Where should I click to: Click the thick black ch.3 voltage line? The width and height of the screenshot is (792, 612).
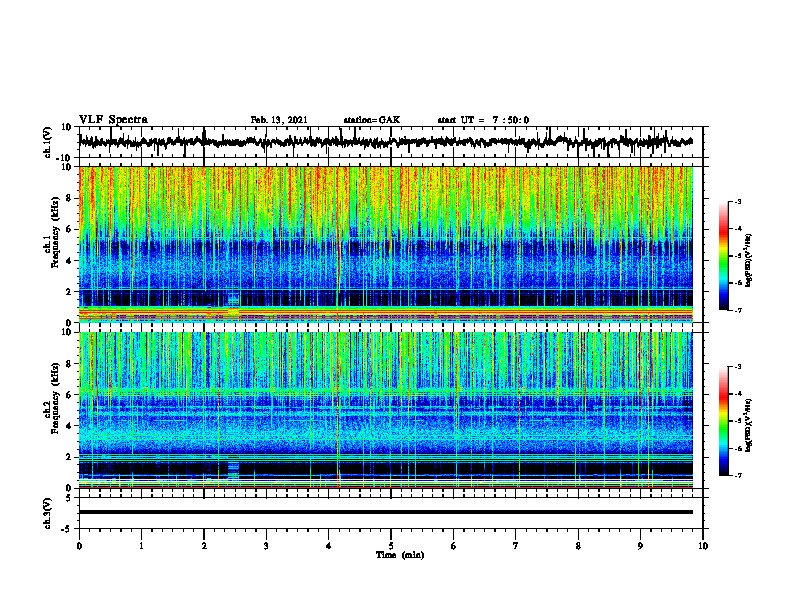pos(385,512)
